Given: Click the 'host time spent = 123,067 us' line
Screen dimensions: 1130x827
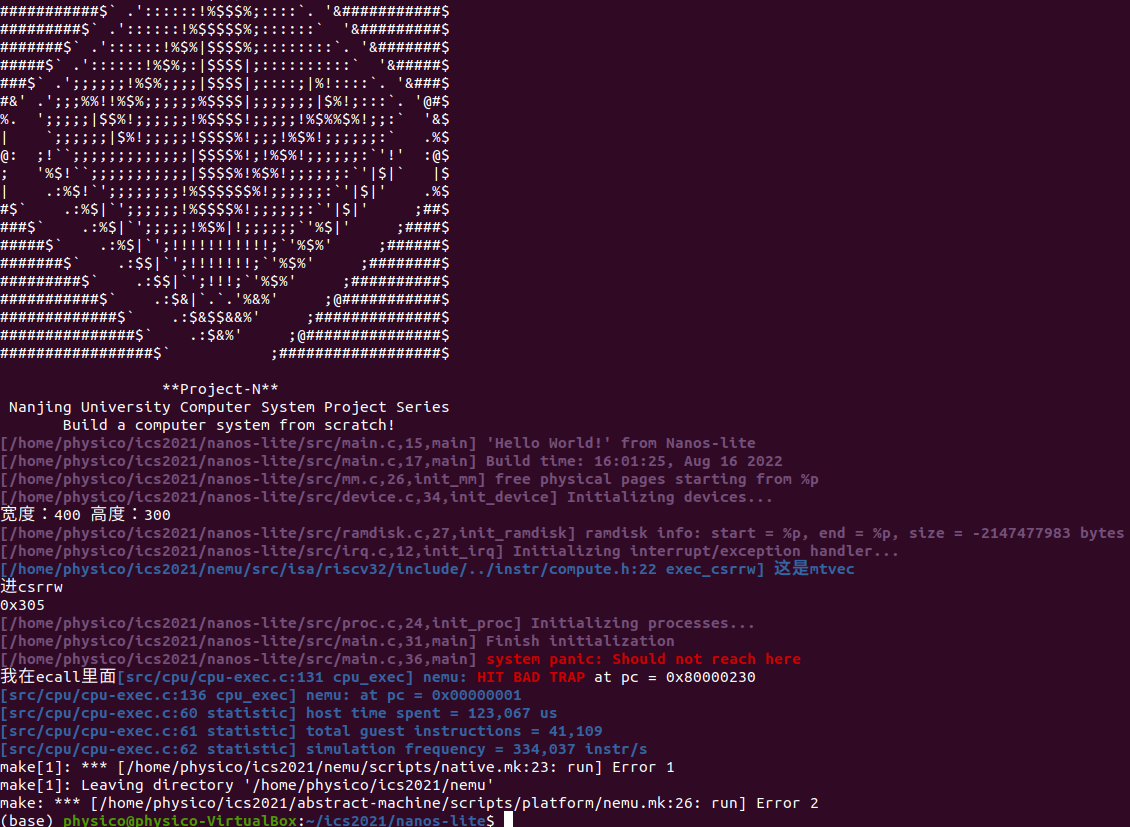Looking at the screenshot, I should (x=279, y=713).
